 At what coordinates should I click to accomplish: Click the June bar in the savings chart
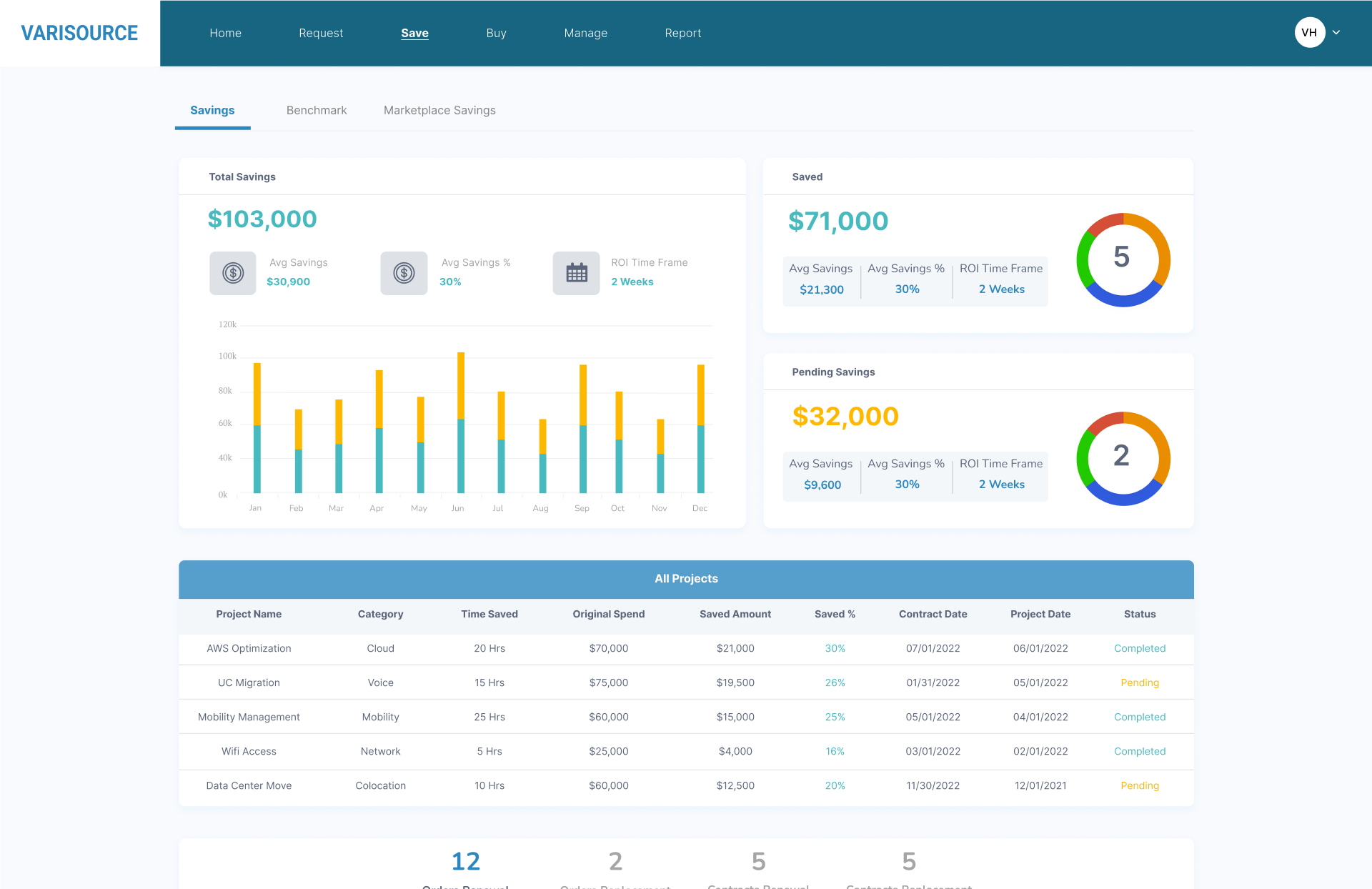click(x=459, y=422)
